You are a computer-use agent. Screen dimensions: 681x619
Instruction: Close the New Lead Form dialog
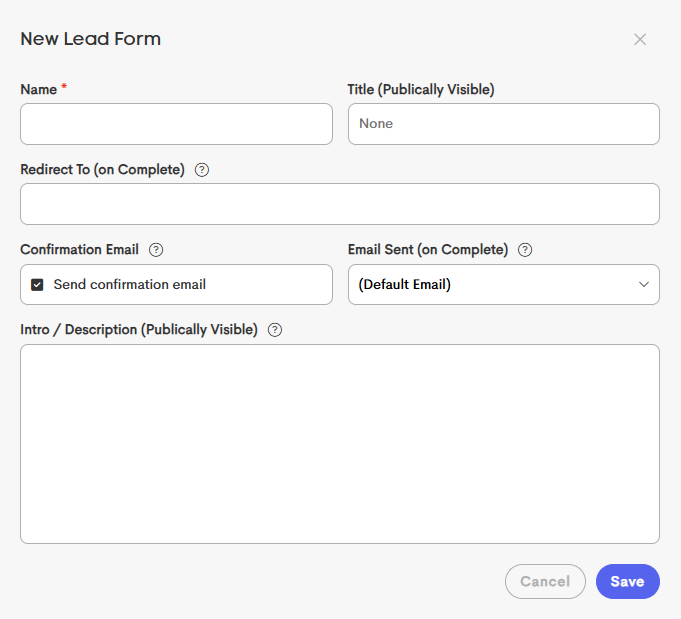tap(640, 40)
